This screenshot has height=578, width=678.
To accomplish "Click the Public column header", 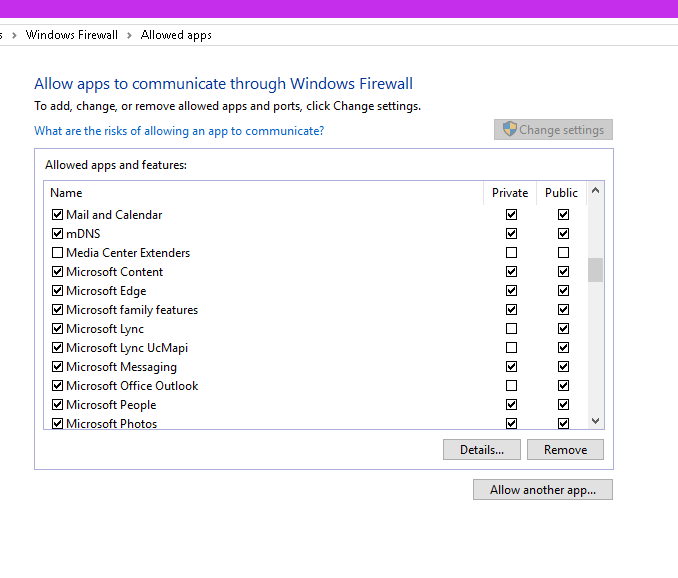I will pos(561,193).
